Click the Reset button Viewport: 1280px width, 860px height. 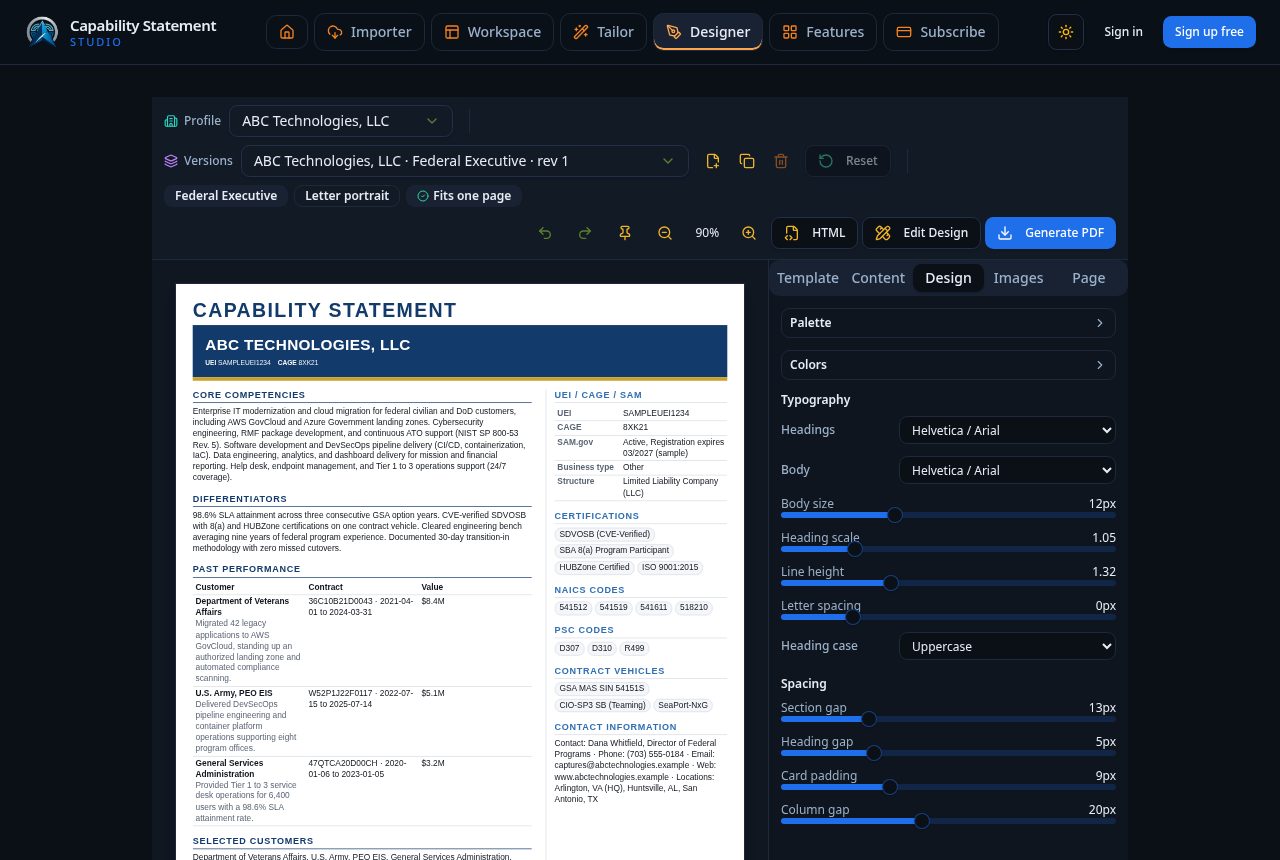[848, 161]
